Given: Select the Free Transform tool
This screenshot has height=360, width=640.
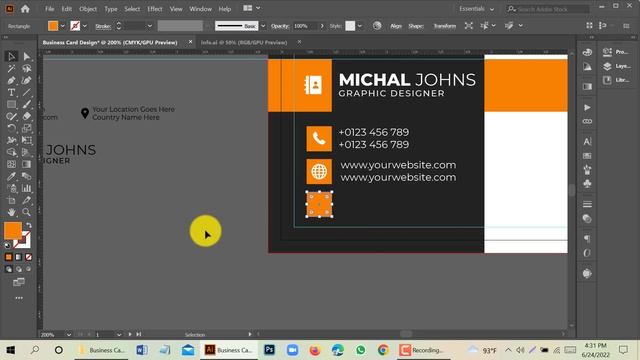Looking at the screenshot, I should [27, 140].
